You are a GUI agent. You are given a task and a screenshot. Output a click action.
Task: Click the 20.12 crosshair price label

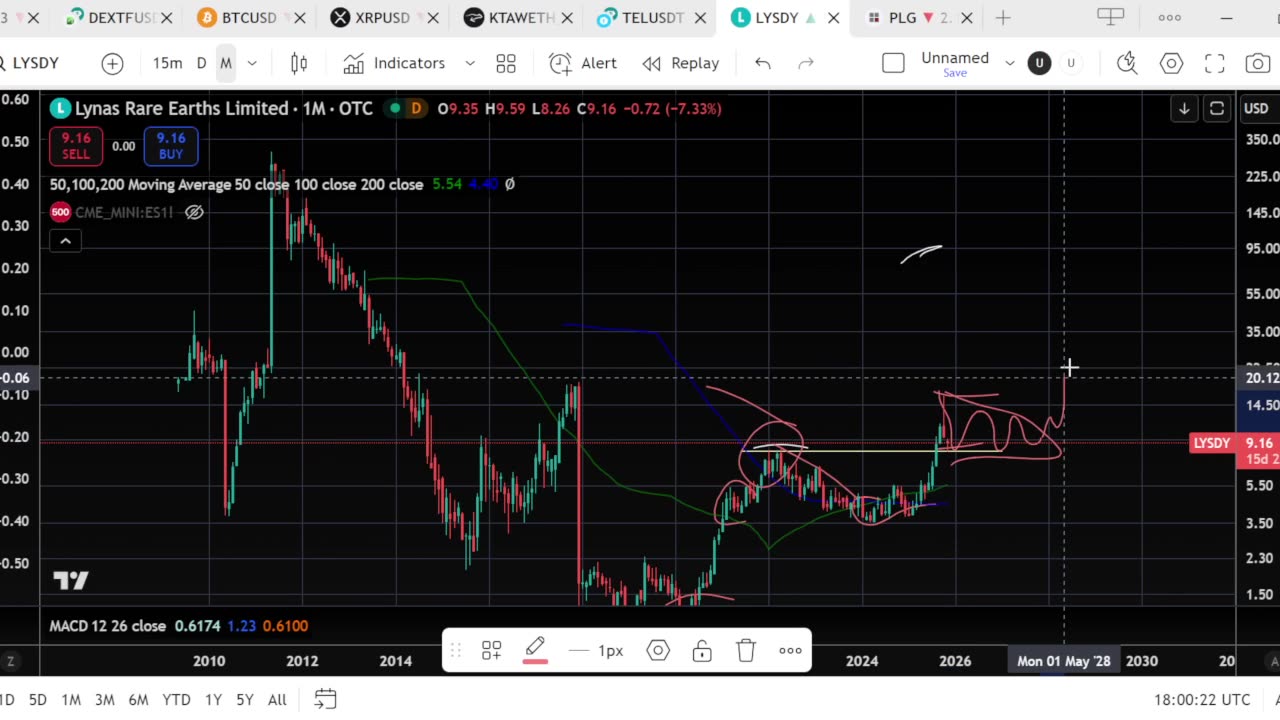[x=1260, y=377]
